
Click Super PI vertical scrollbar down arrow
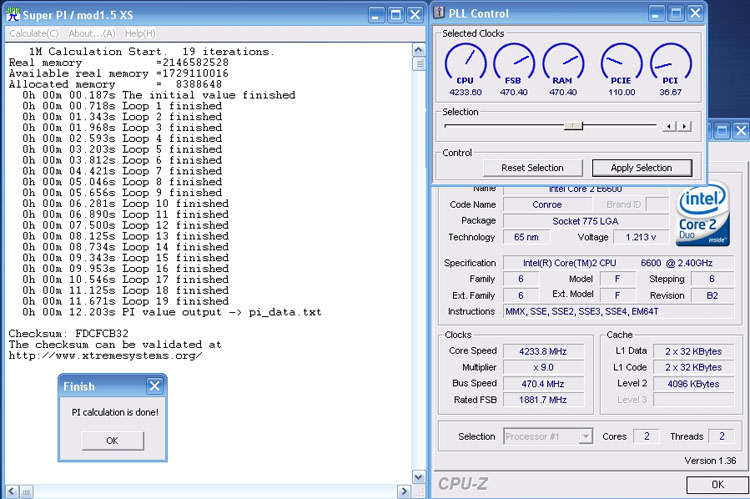pos(418,477)
